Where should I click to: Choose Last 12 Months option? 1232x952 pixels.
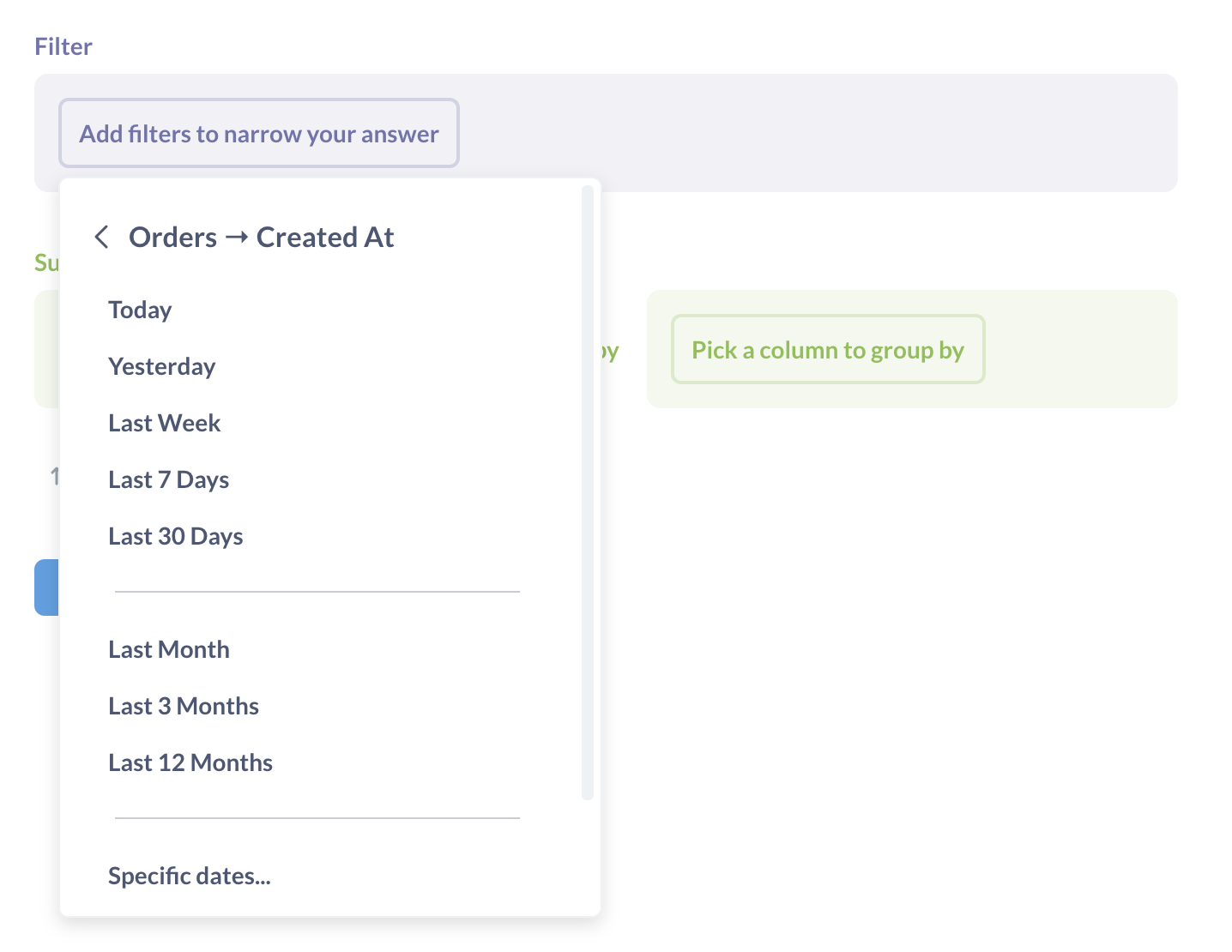pos(190,762)
